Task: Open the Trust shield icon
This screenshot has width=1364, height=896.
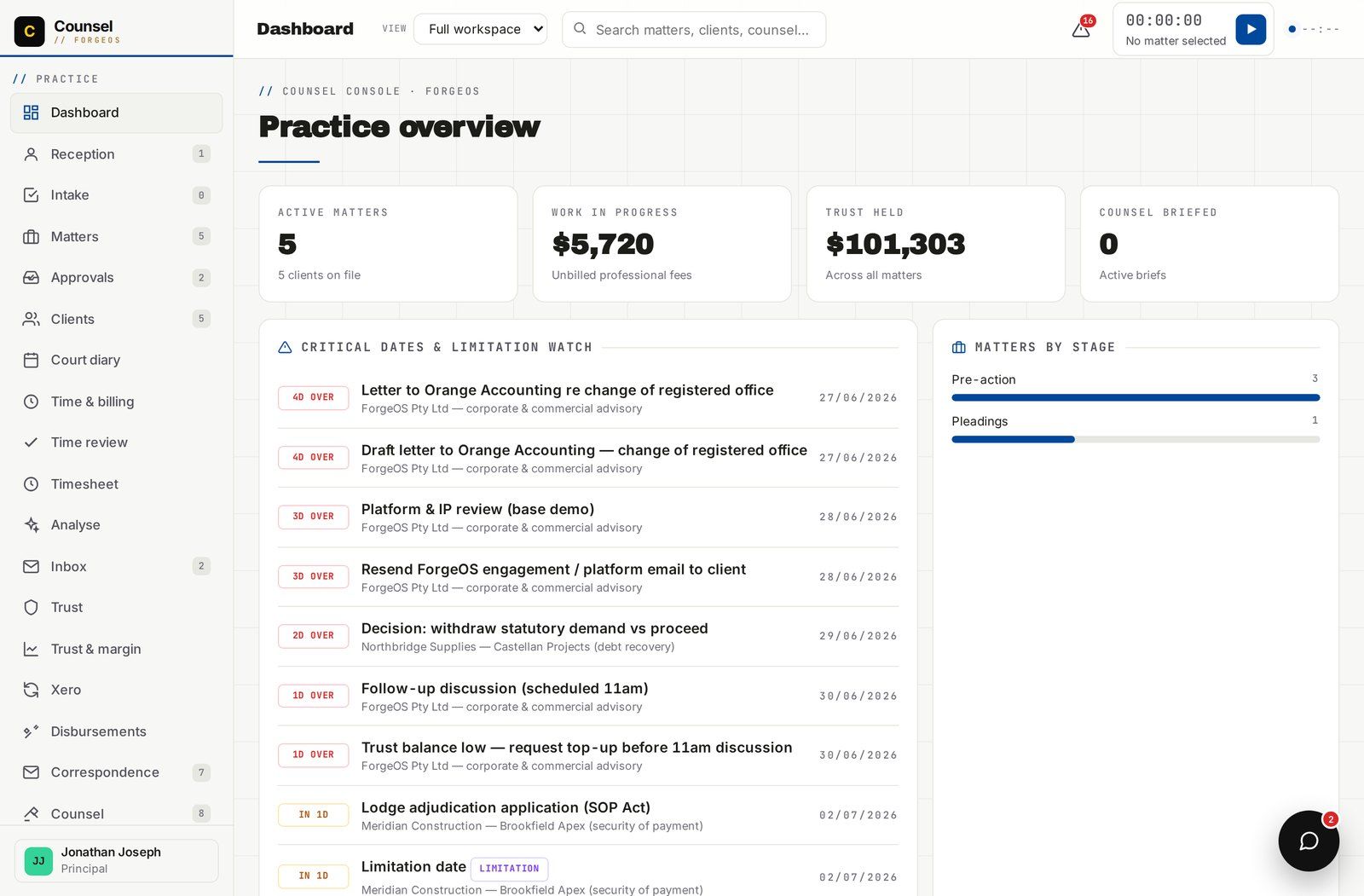Action: point(31,608)
